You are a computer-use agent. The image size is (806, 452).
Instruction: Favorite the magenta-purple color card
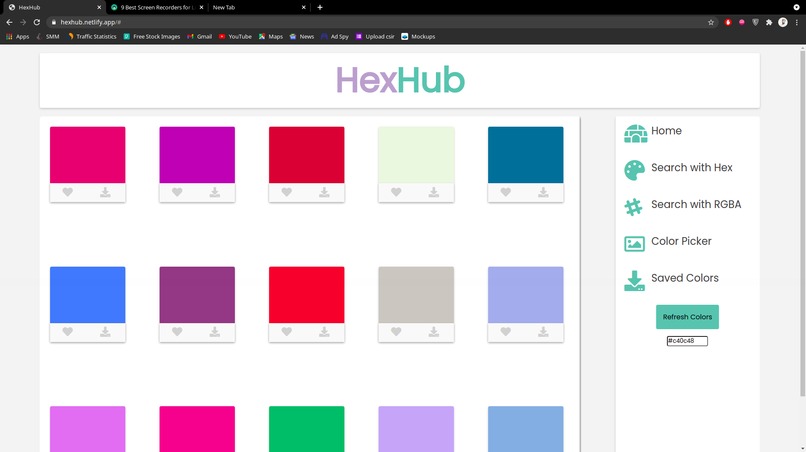[x=177, y=192]
